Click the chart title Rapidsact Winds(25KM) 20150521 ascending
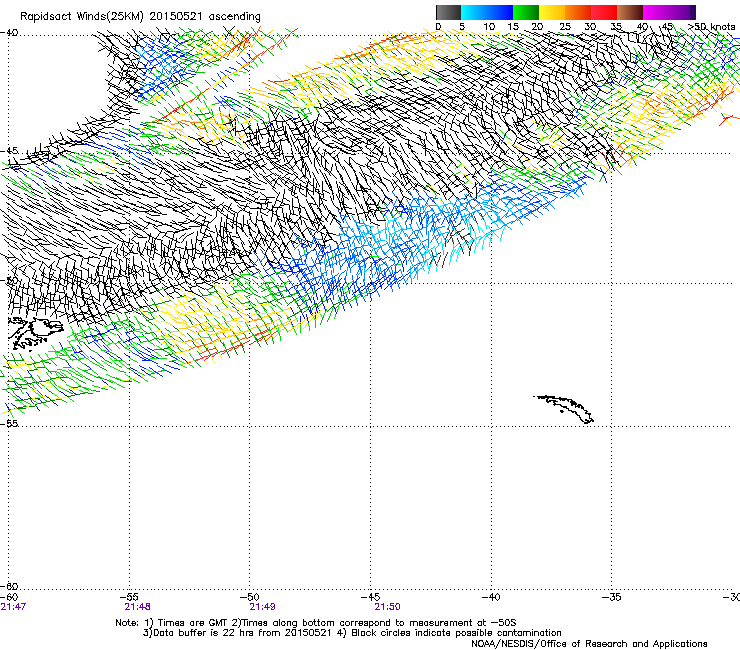The height and width of the screenshot is (650, 740). coord(140,17)
